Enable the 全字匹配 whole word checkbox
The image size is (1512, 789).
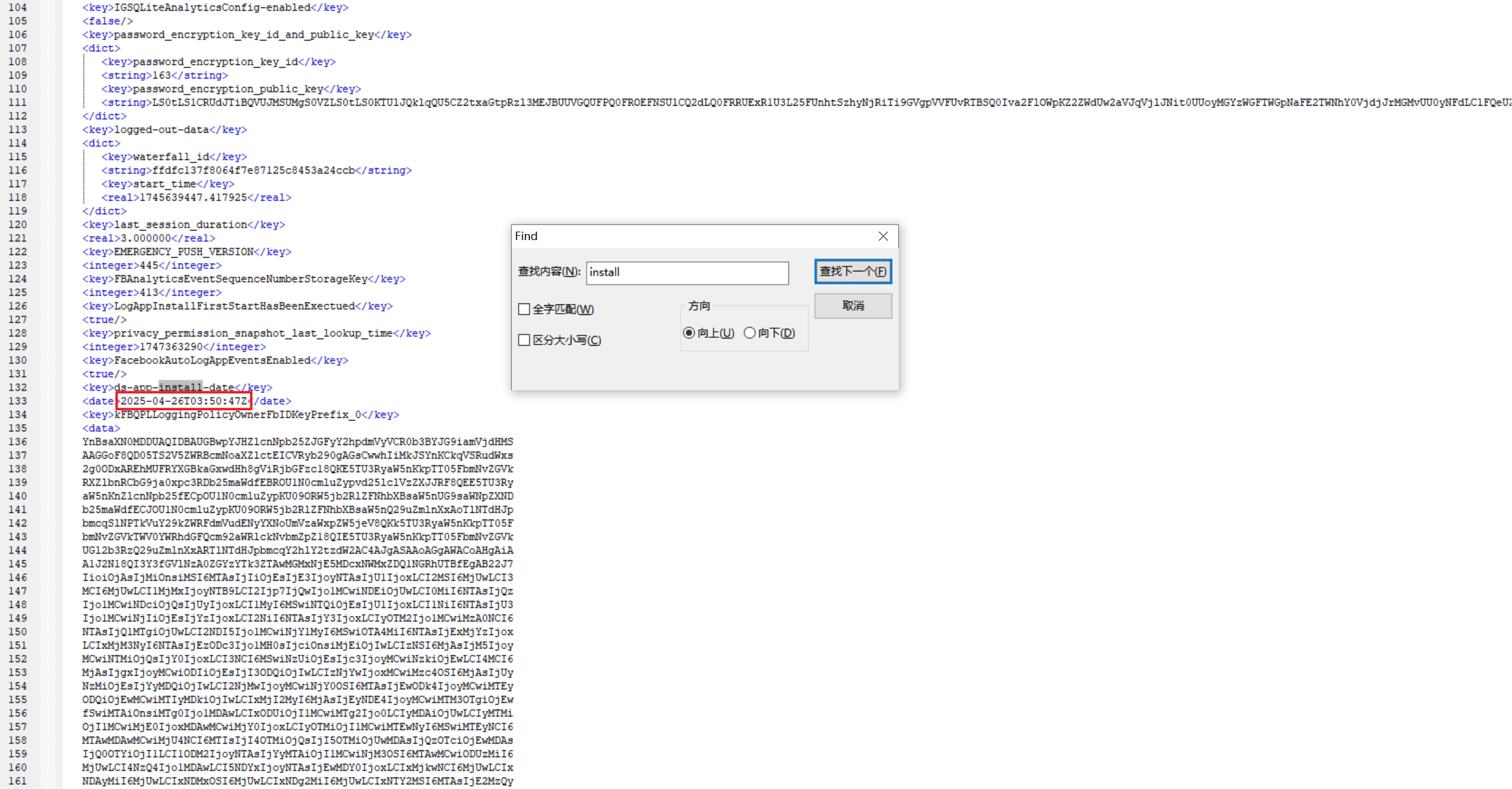pos(524,309)
